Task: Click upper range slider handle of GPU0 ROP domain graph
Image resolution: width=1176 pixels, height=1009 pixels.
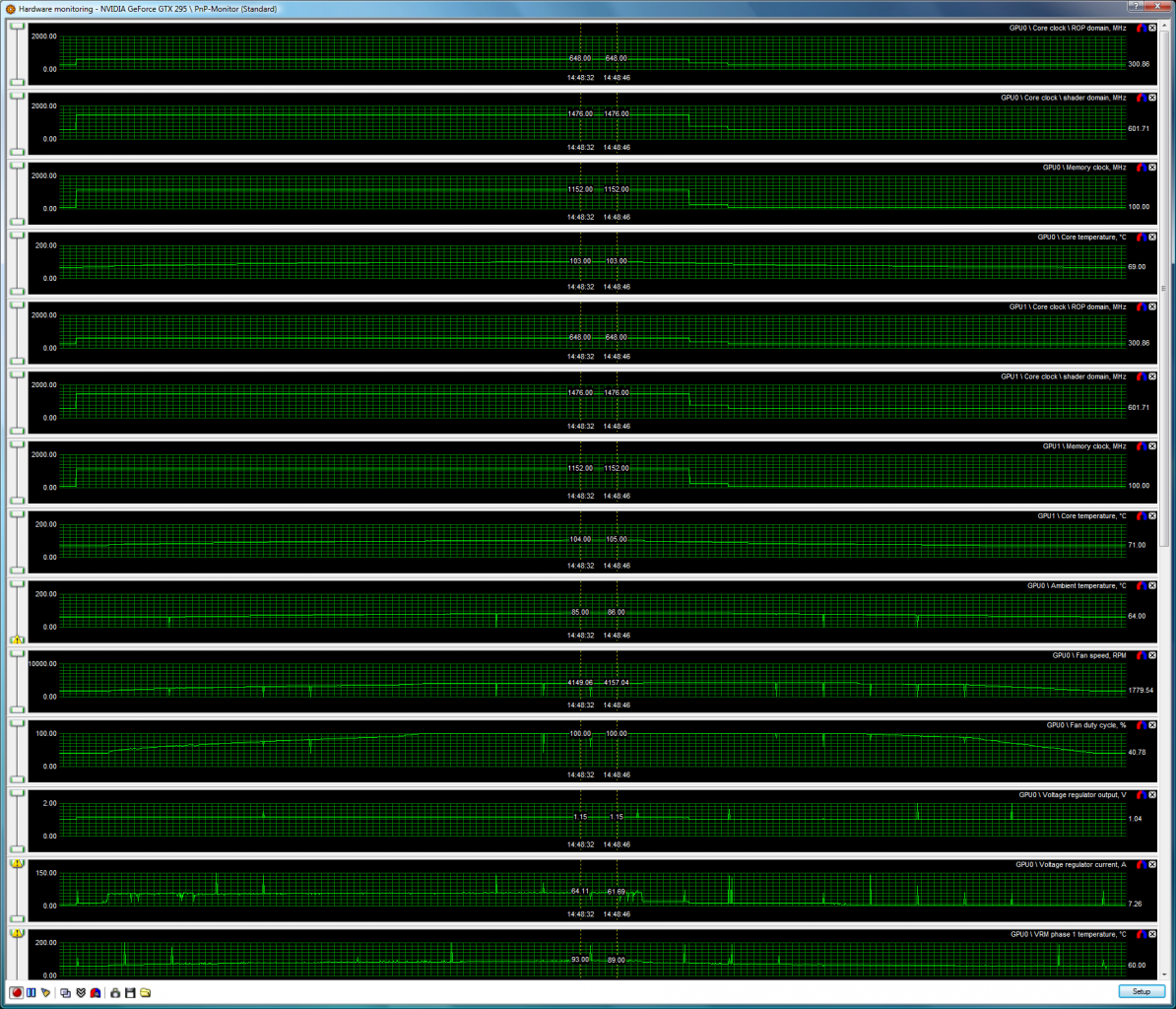Action: [17, 27]
